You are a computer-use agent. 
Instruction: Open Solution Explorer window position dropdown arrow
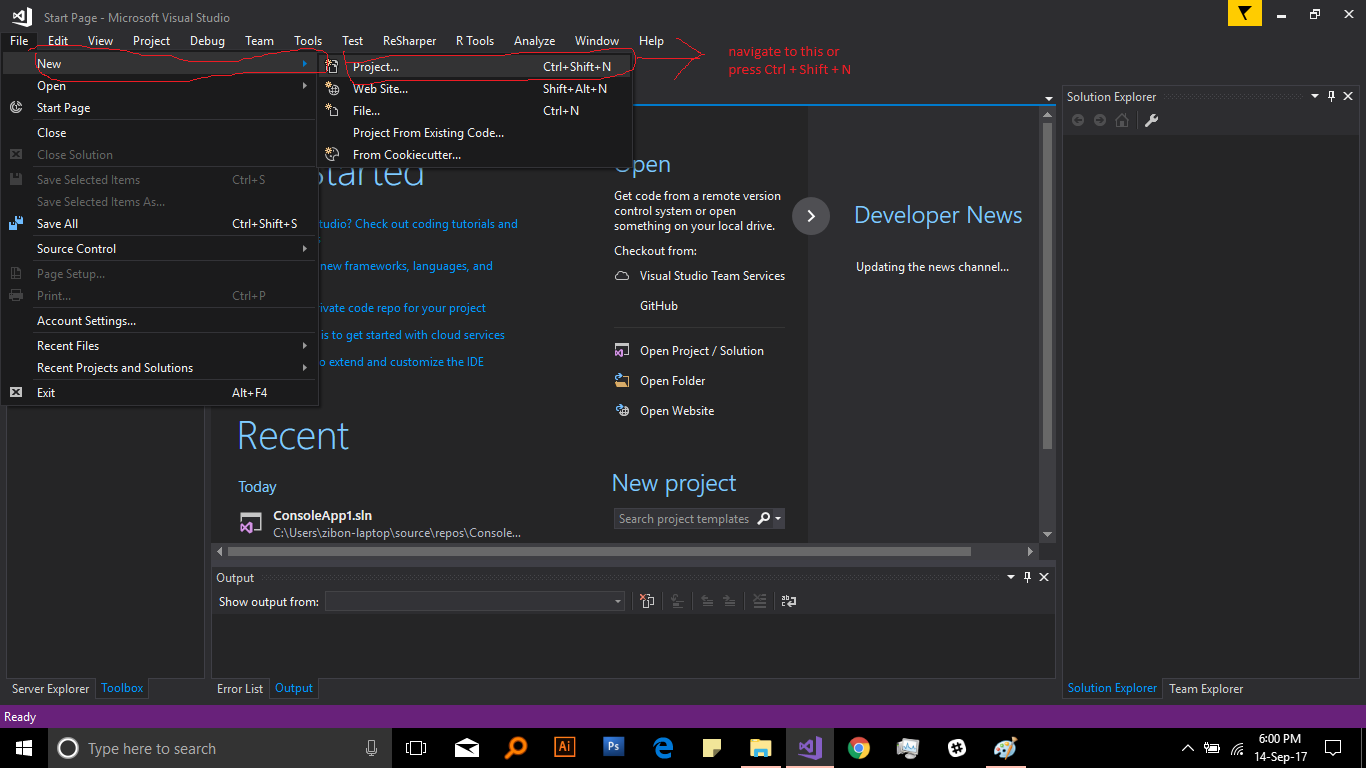1315,97
